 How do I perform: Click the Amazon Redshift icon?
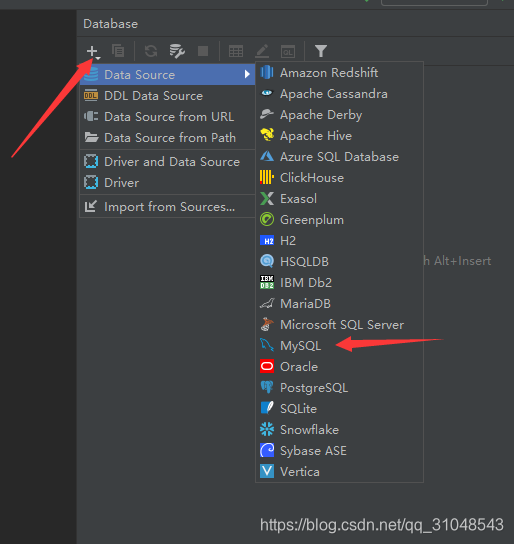pos(267,73)
